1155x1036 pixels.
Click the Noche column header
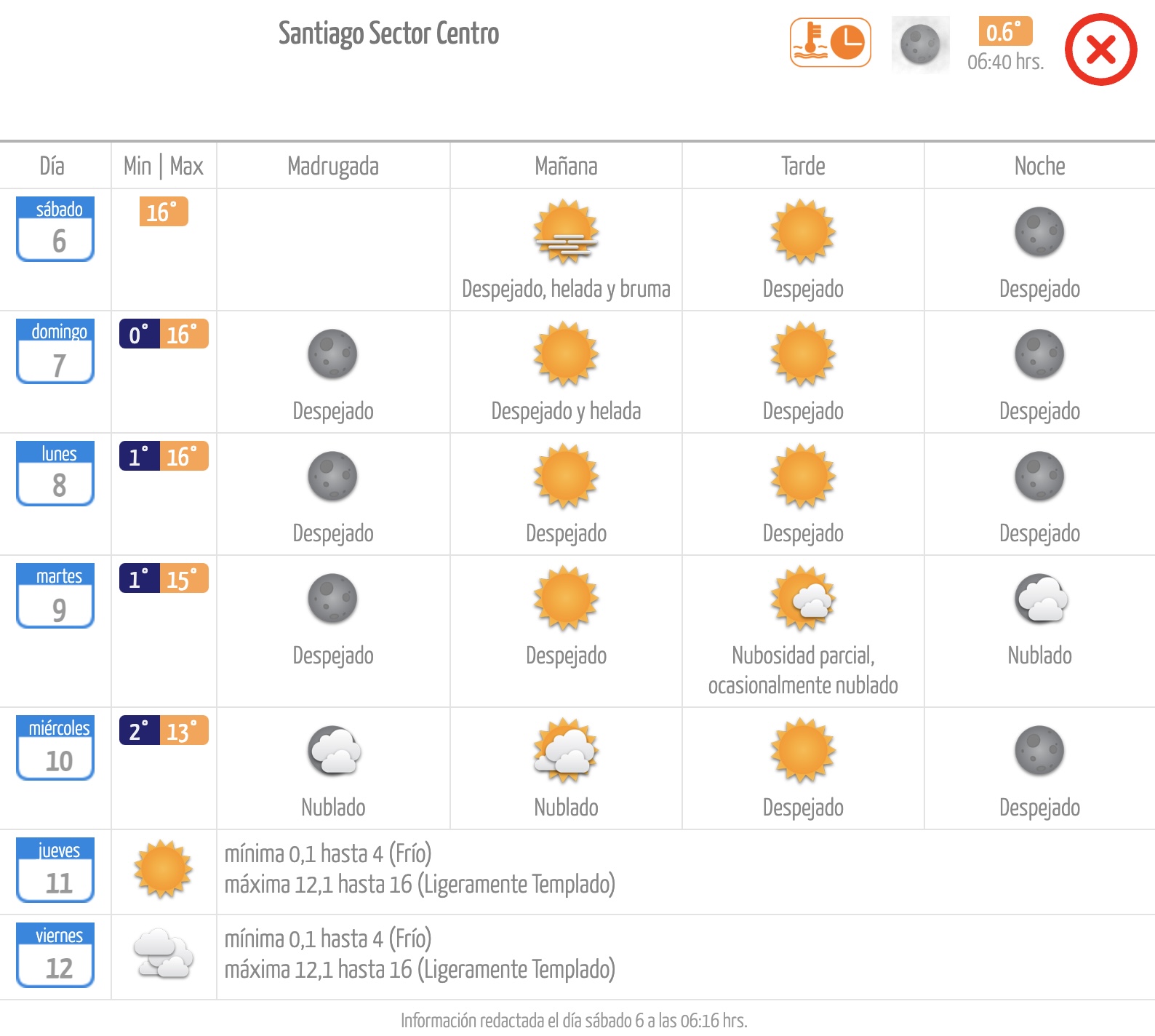[1039, 167]
